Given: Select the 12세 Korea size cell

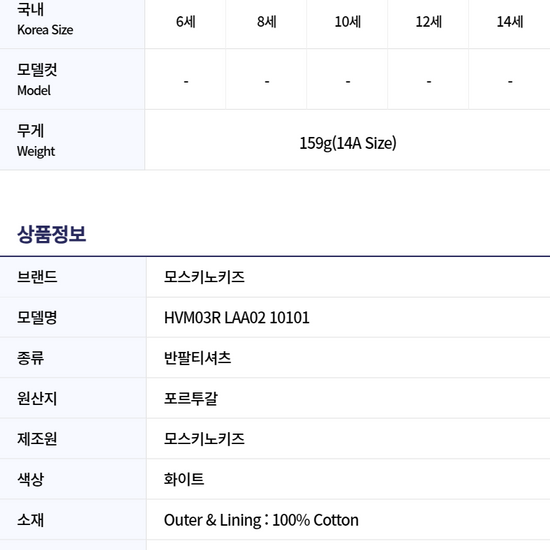Looking at the screenshot, I should click(429, 22).
